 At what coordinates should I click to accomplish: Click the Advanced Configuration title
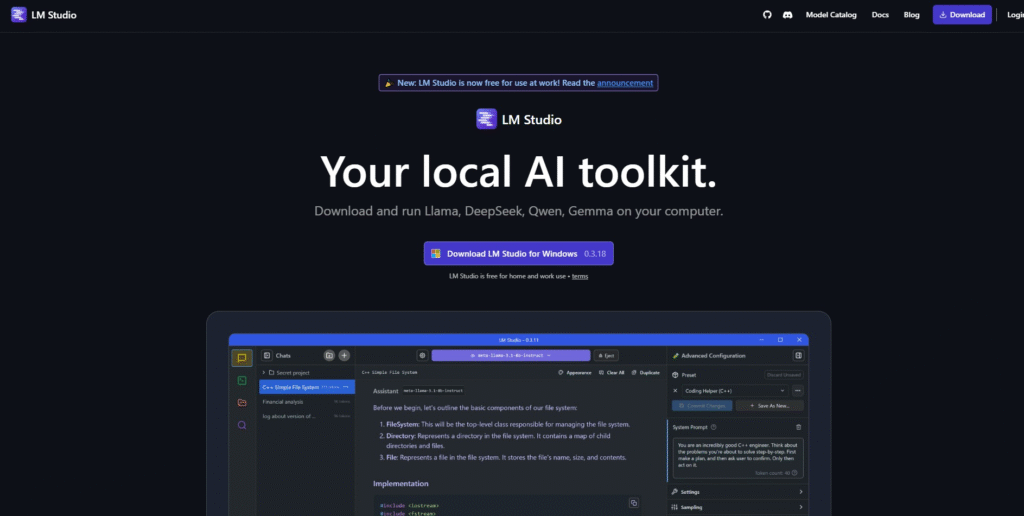pos(713,355)
